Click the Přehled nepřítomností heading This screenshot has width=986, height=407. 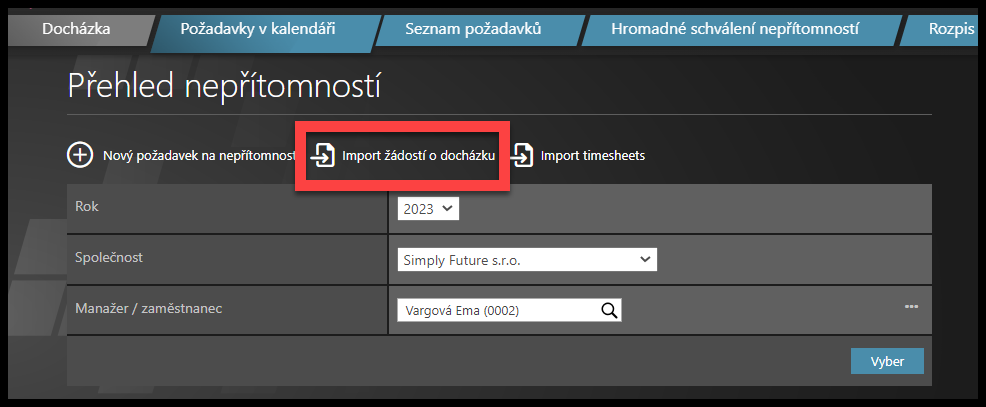coord(224,86)
